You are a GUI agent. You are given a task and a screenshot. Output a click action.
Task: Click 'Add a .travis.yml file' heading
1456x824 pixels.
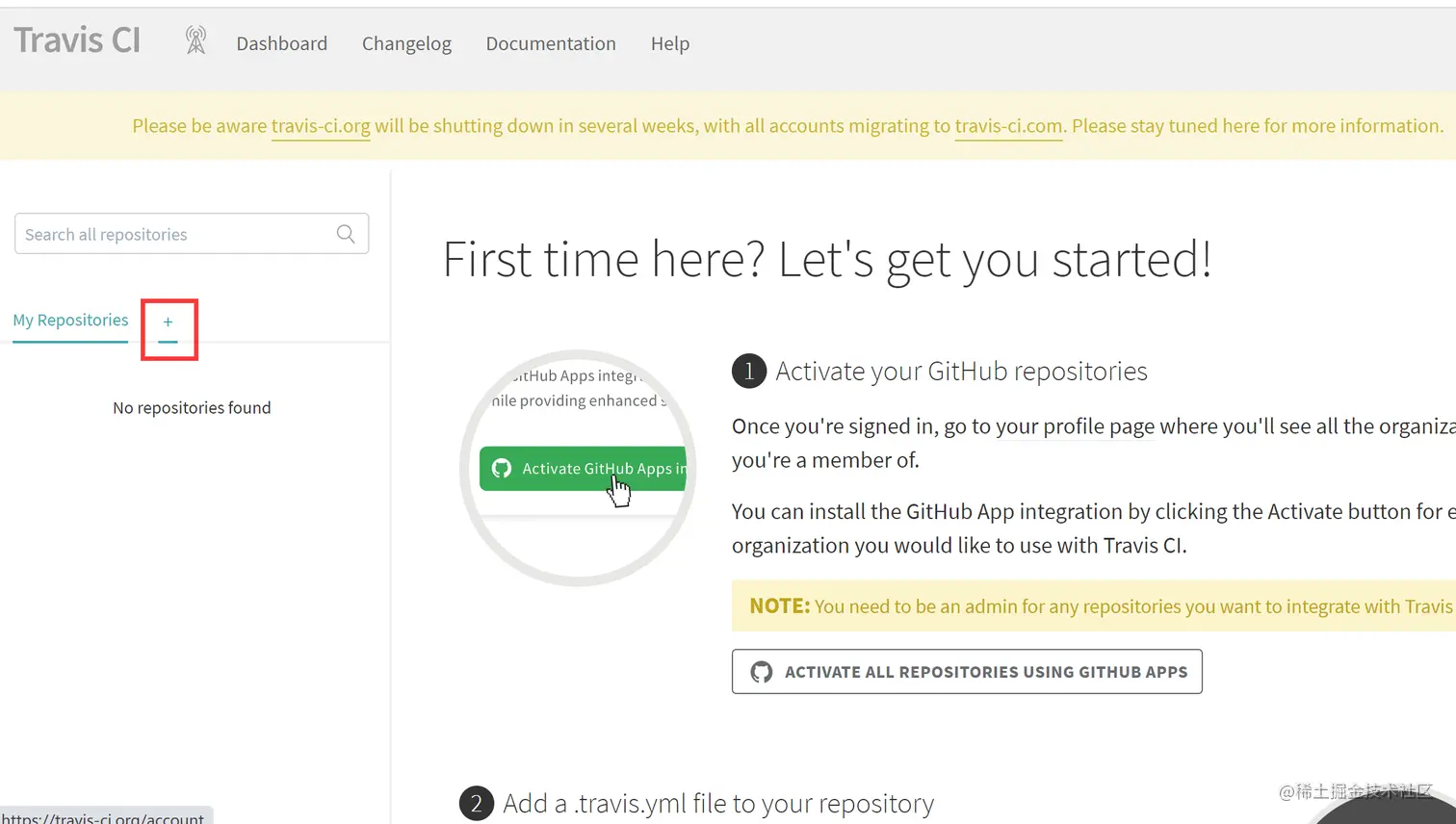pyautogui.click(x=718, y=803)
